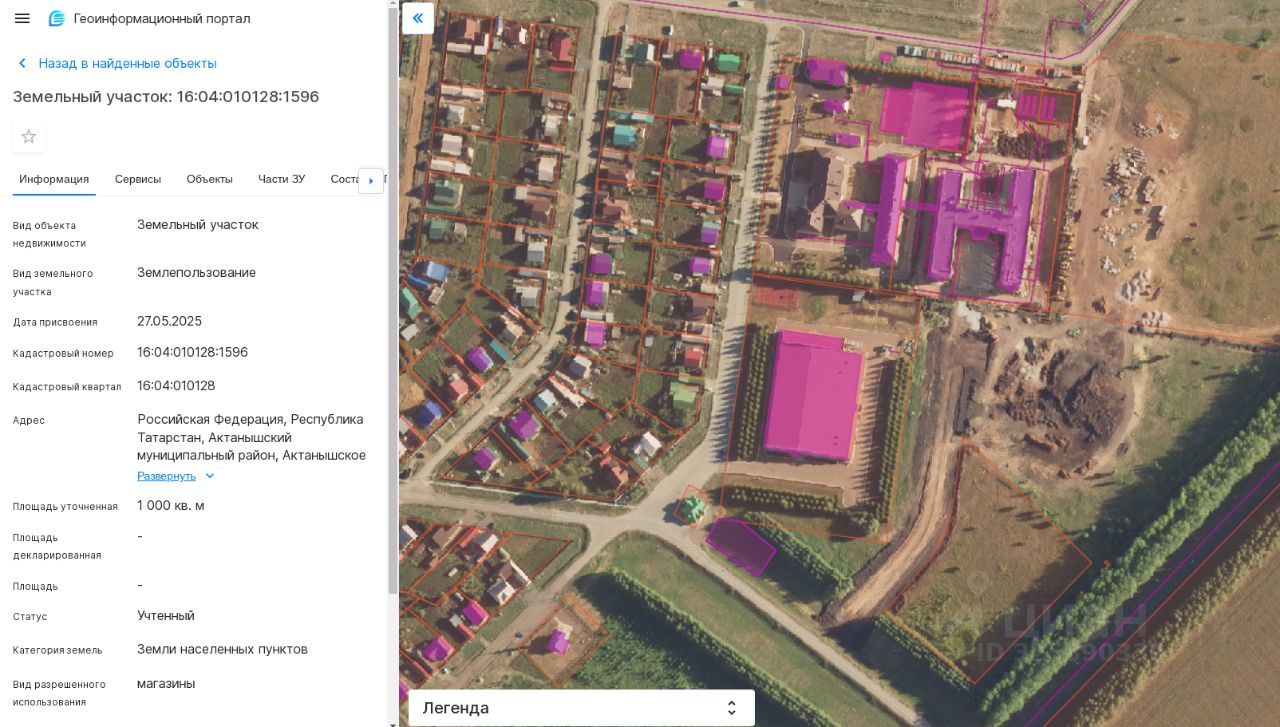Click cadastral quarter value 16:04:010128
Image resolution: width=1280 pixels, height=727 pixels.
(176, 386)
